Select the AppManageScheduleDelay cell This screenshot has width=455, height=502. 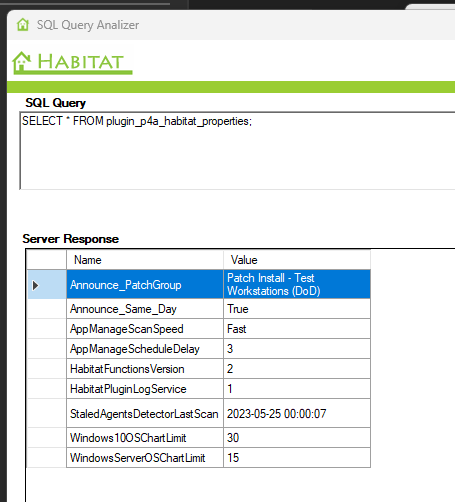tap(145, 349)
